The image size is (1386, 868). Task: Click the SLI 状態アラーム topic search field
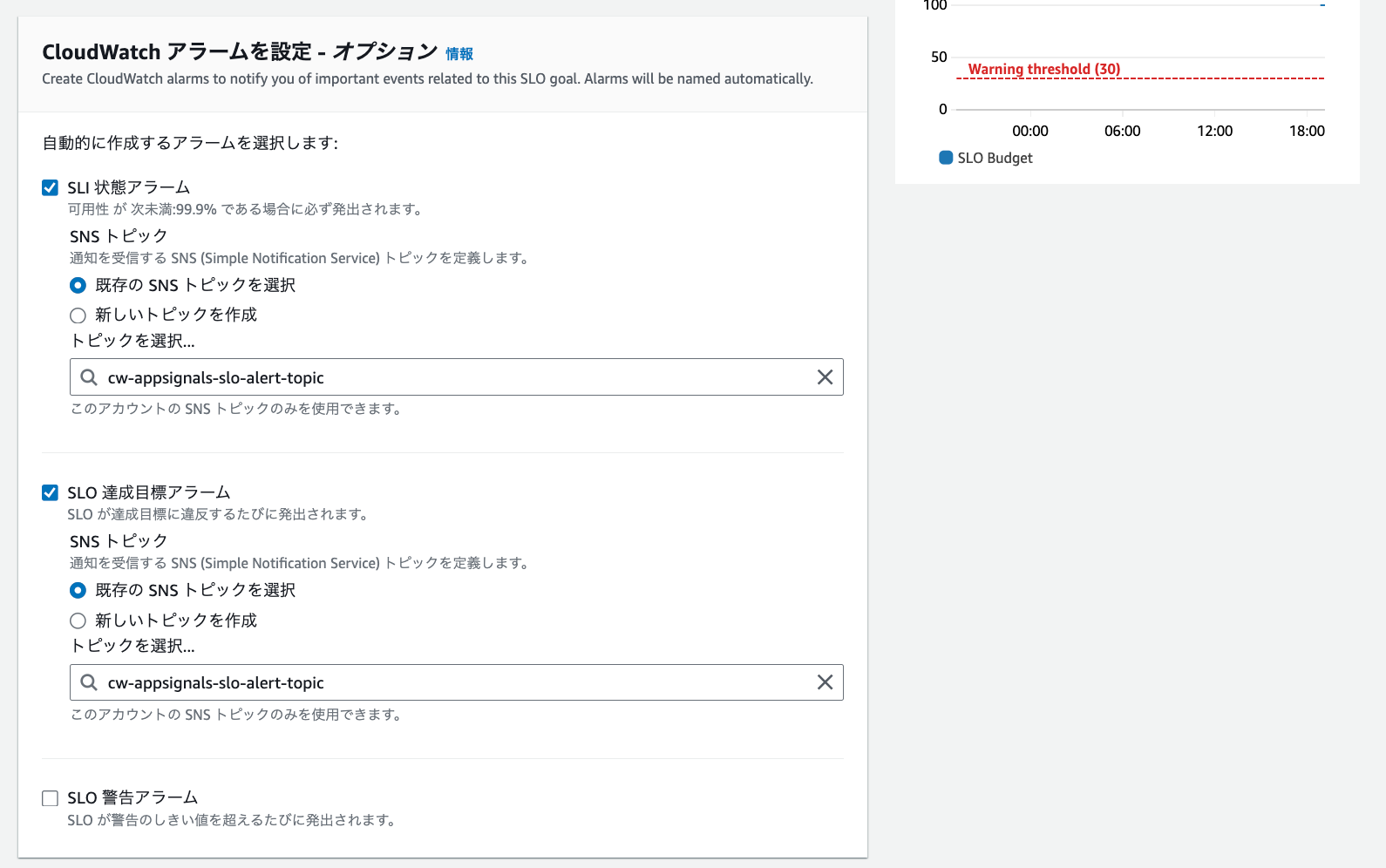(453, 377)
